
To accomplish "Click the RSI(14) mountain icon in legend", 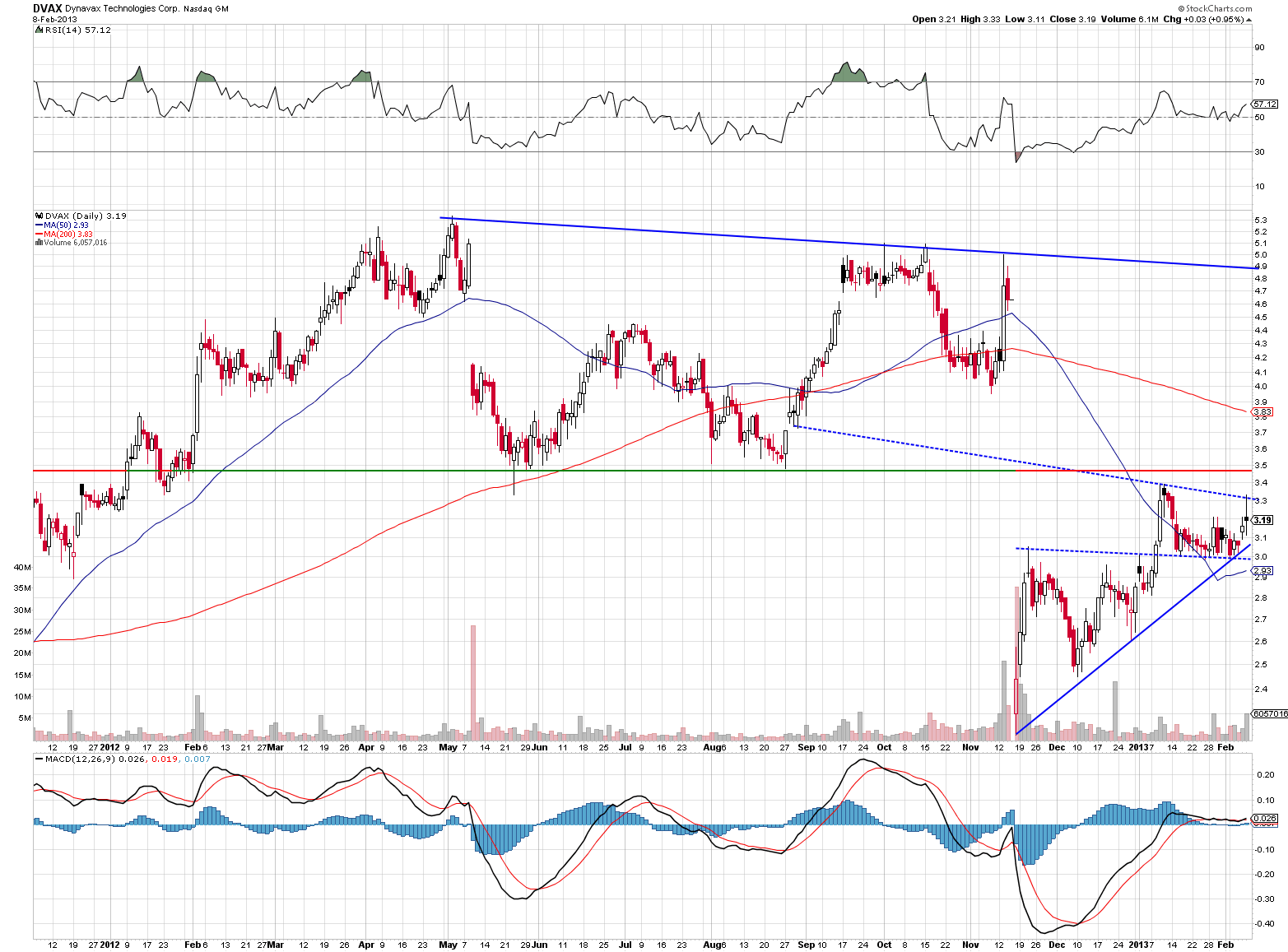I will 38,30.
